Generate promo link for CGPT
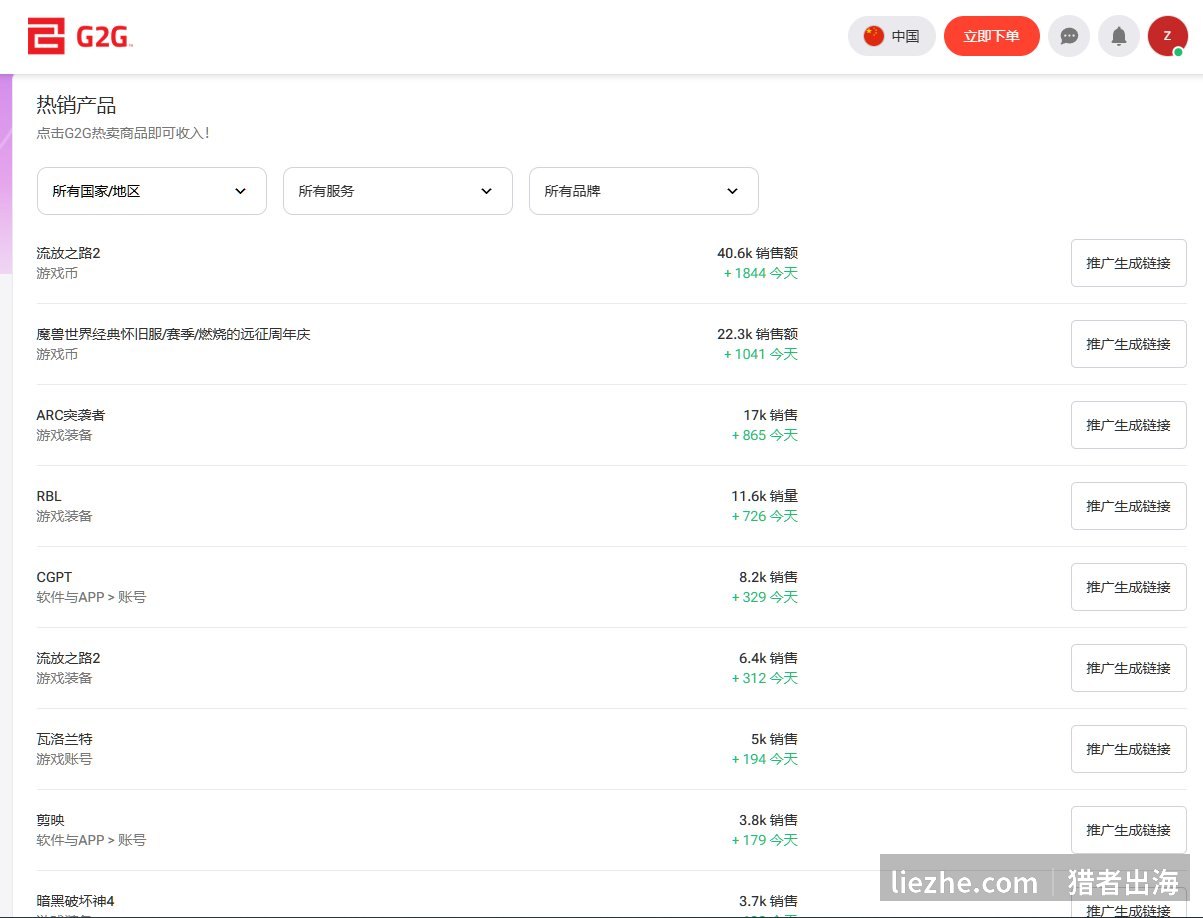 (1129, 587)
